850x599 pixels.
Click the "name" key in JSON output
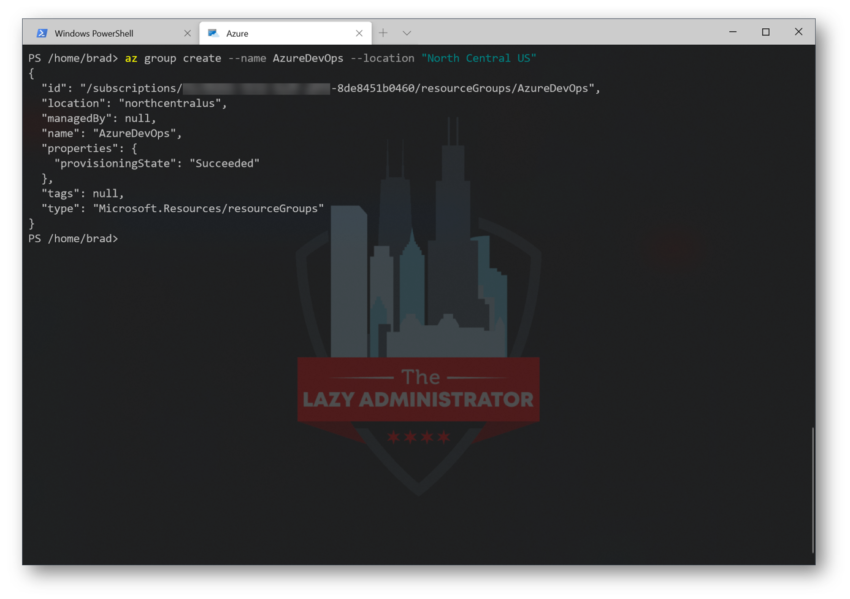coord(60,133)
